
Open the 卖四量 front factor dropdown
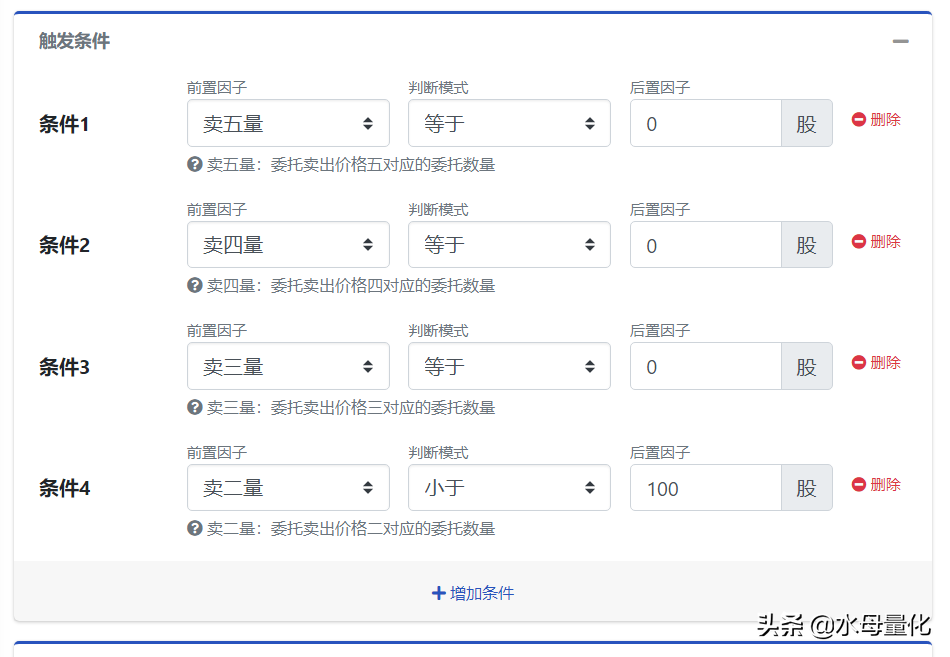(x=288, y=245)
